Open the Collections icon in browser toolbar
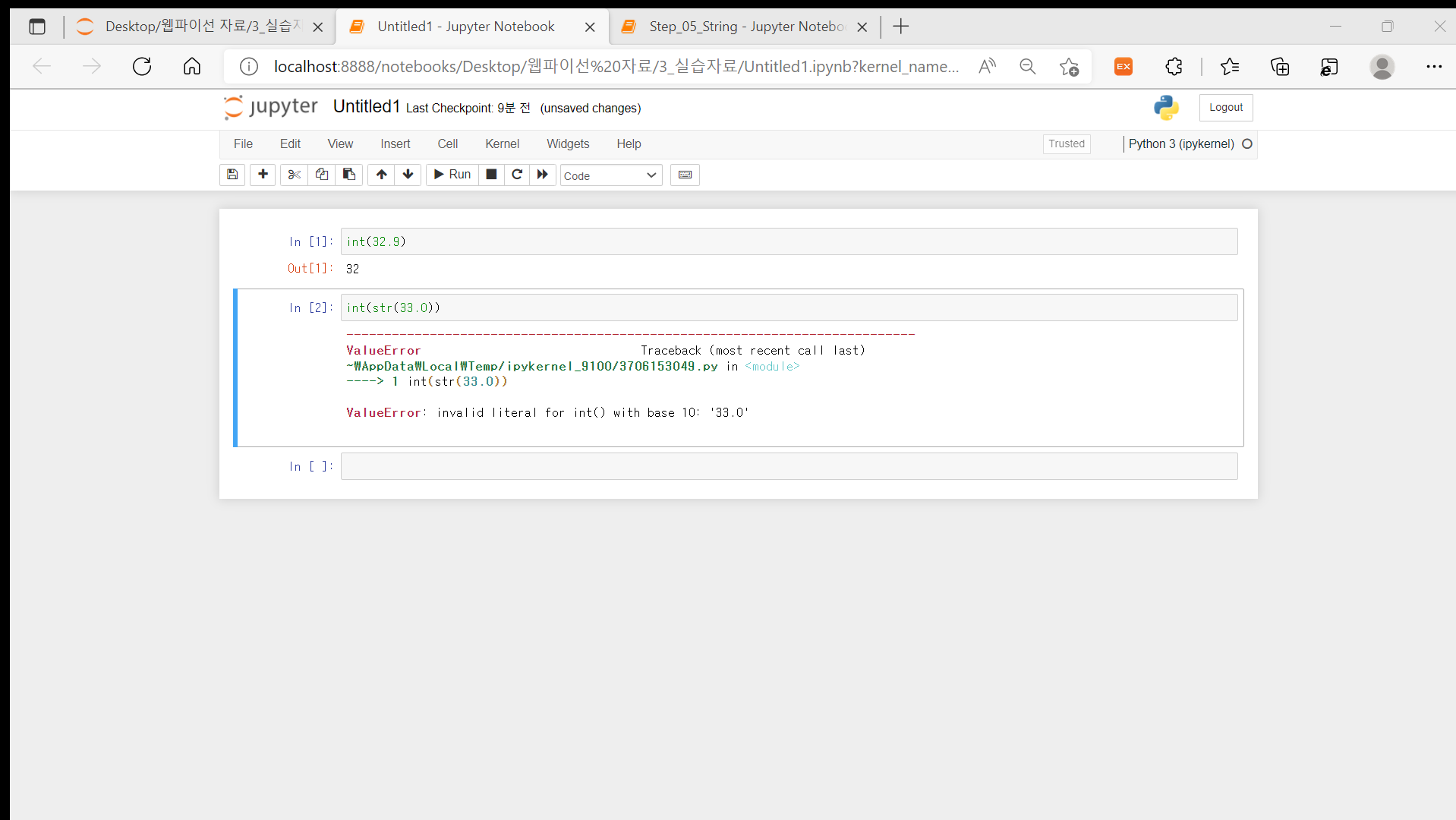 [1280, 67]
